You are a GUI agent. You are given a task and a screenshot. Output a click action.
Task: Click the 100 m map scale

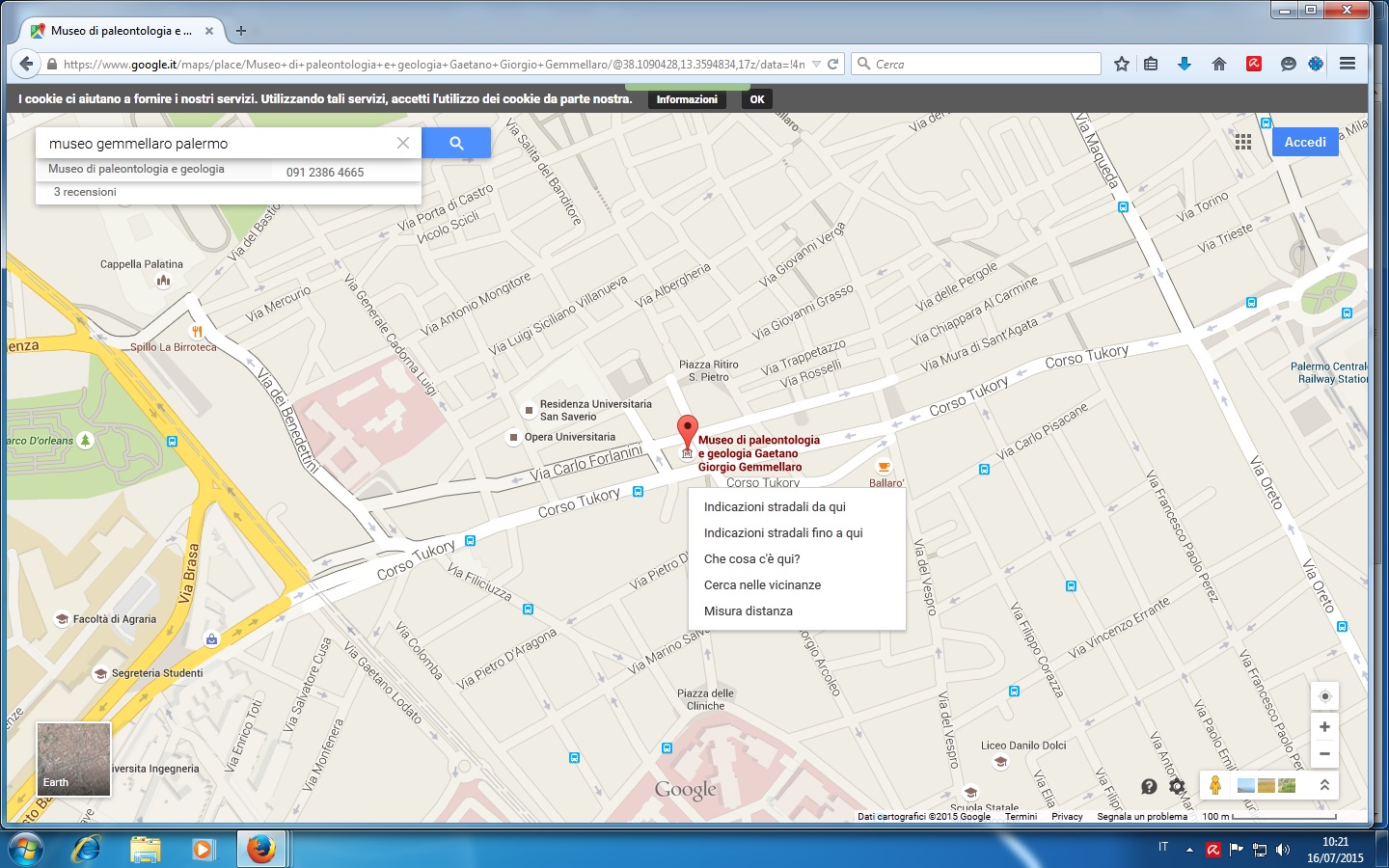[1268, 816]
